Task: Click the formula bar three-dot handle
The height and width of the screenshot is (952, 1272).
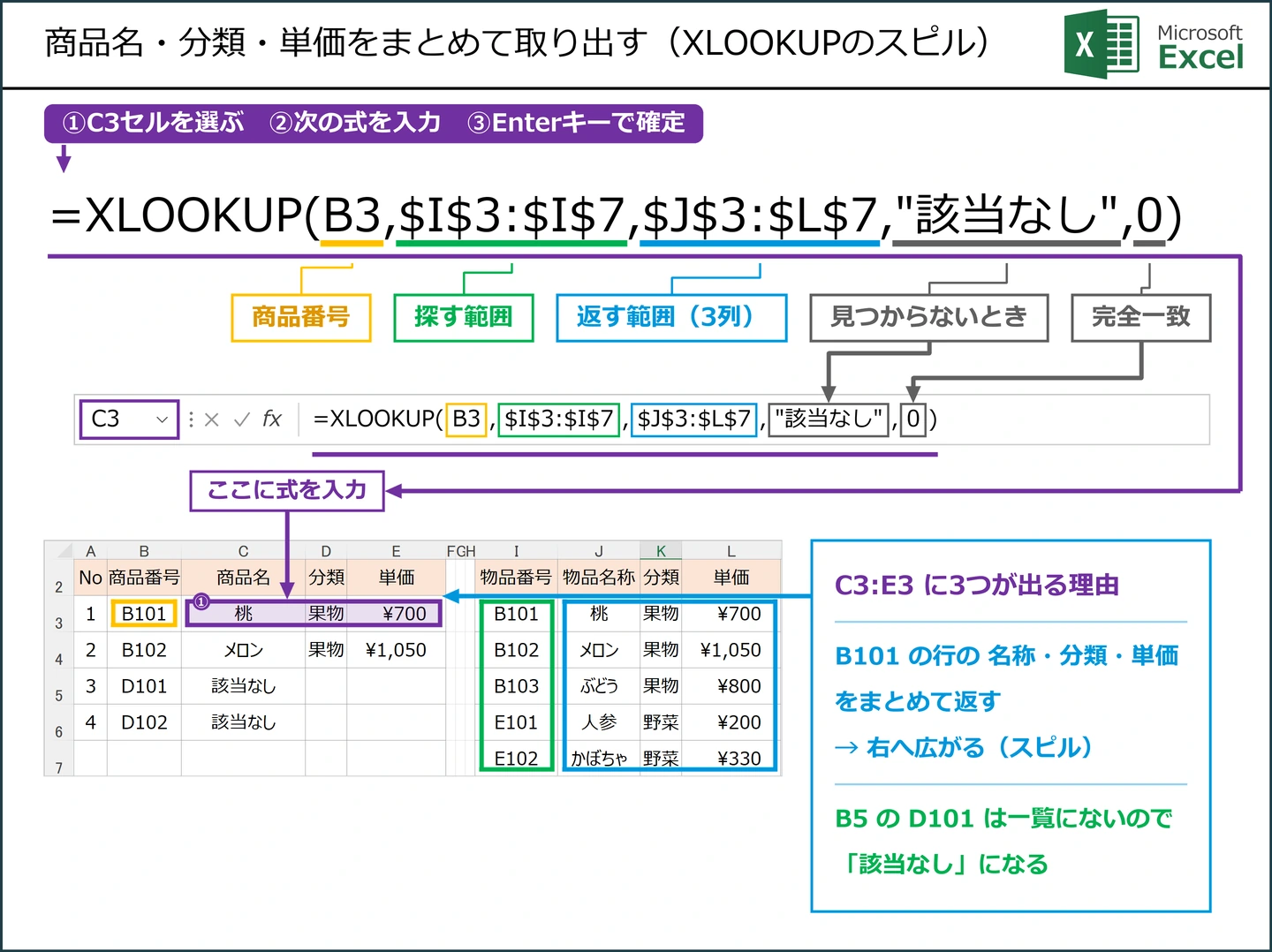Action: pos(191,419)
